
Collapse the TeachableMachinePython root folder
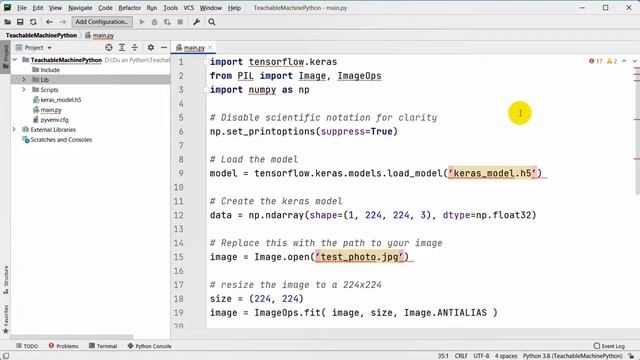15,60
